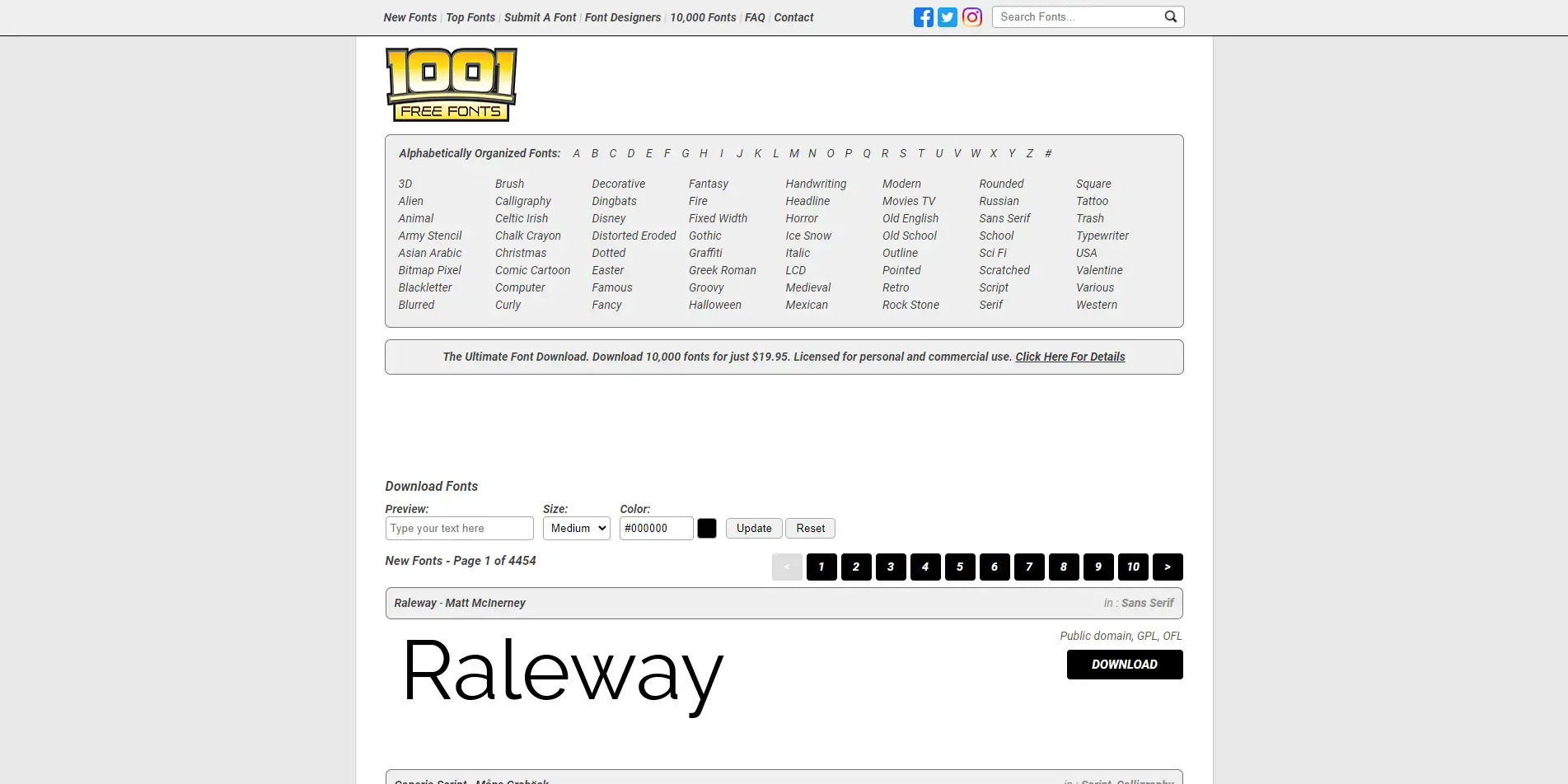Open the Western font category
This screenshot has height=784, width=1568.
1097,305
